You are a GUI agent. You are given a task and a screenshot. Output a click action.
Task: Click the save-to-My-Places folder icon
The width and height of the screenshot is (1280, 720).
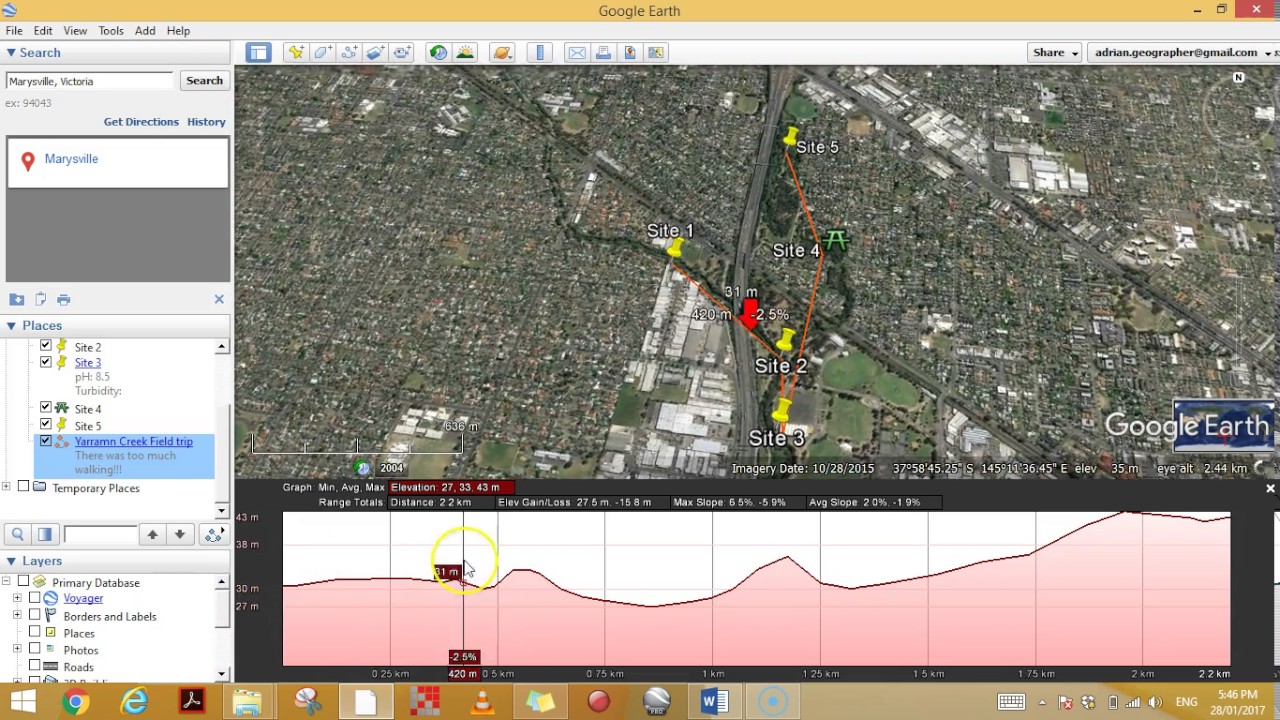click(17, 299)
